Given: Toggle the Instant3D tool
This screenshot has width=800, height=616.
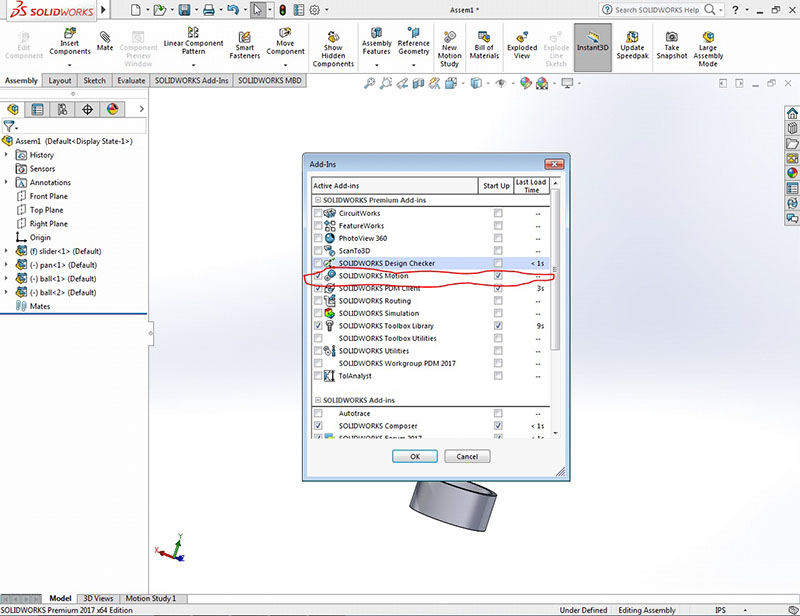Looking at the screenshot, I should 592,47.
